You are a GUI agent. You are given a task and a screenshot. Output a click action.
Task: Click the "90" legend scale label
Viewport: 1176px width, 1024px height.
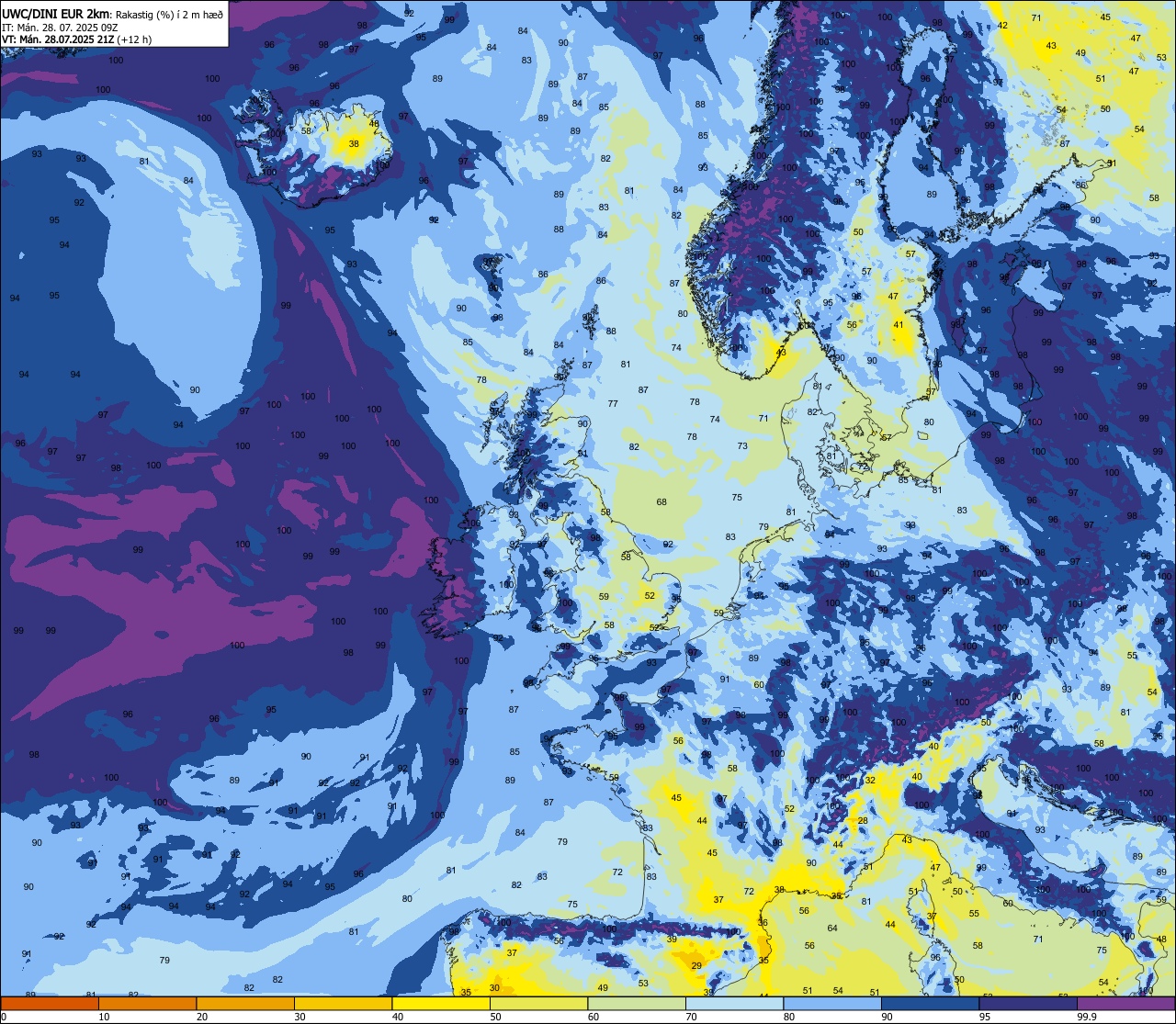pyautogui.click(x=887, y=1017)
